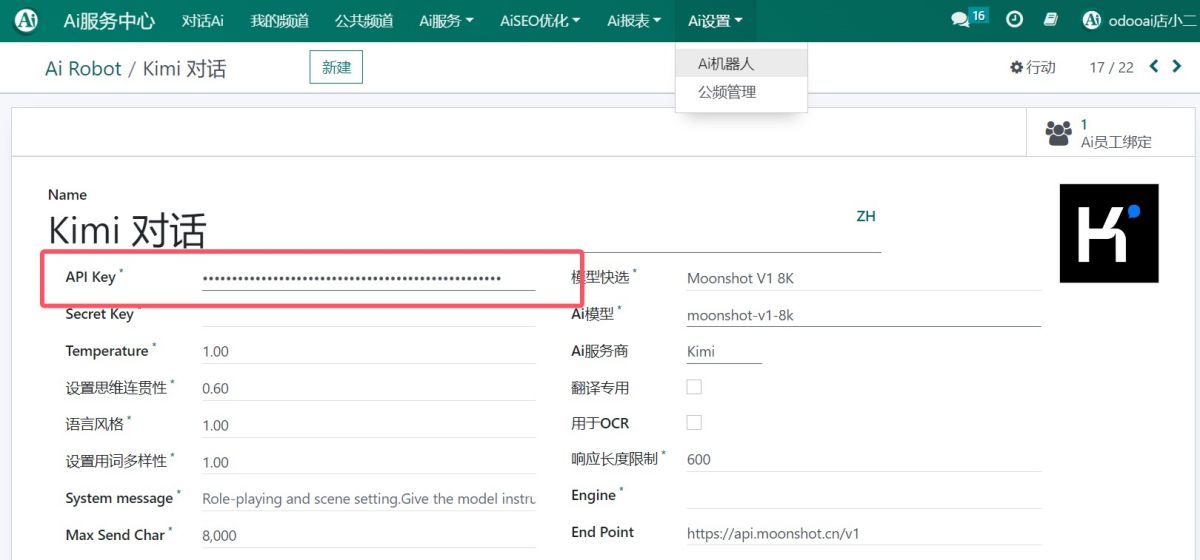Image resolution: width=1200 pixels, height=560 pixels.
Task: Edit the 设置用词多样性 value field
Action: [368, 462]
